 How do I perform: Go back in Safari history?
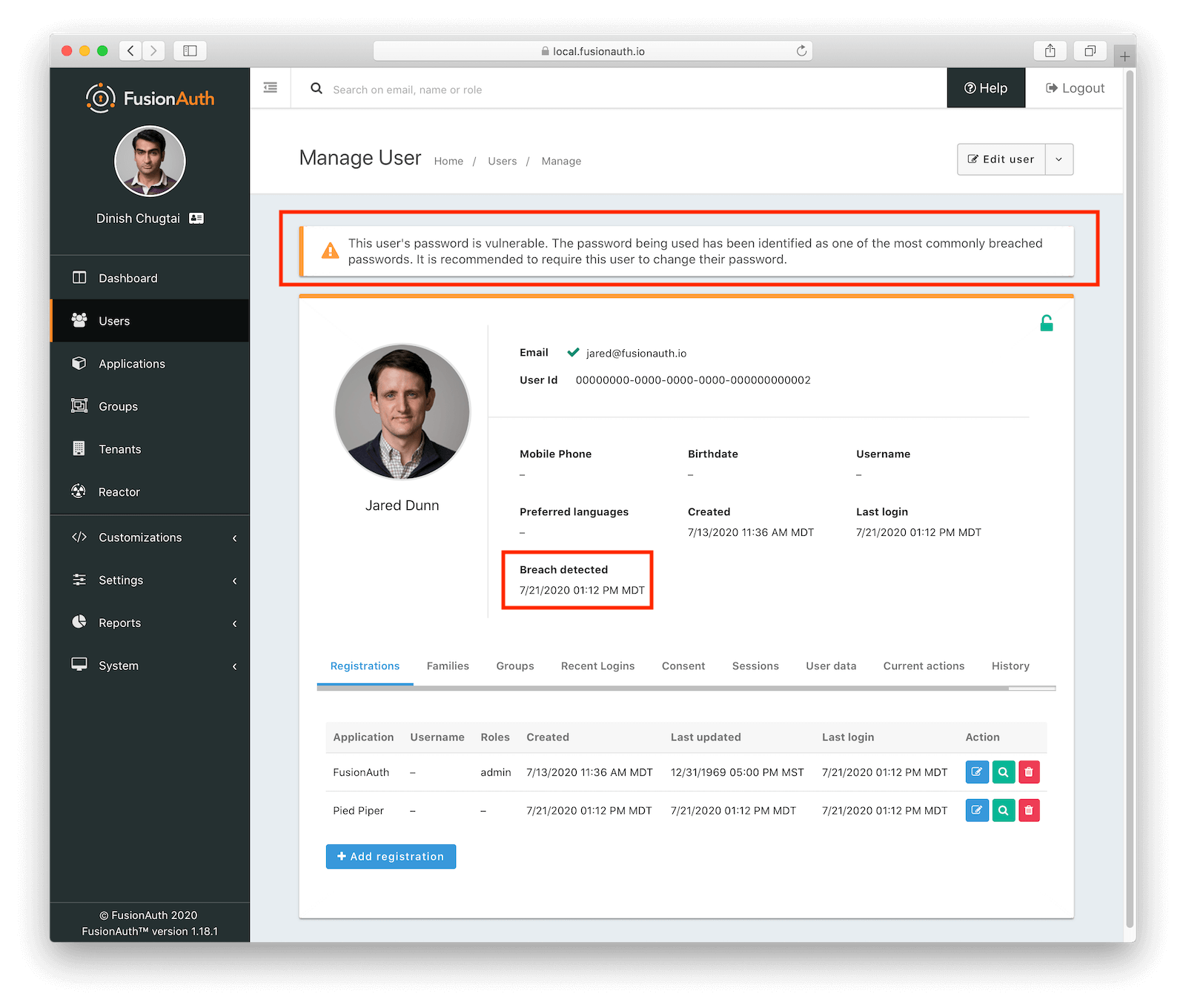pos(130,50)
